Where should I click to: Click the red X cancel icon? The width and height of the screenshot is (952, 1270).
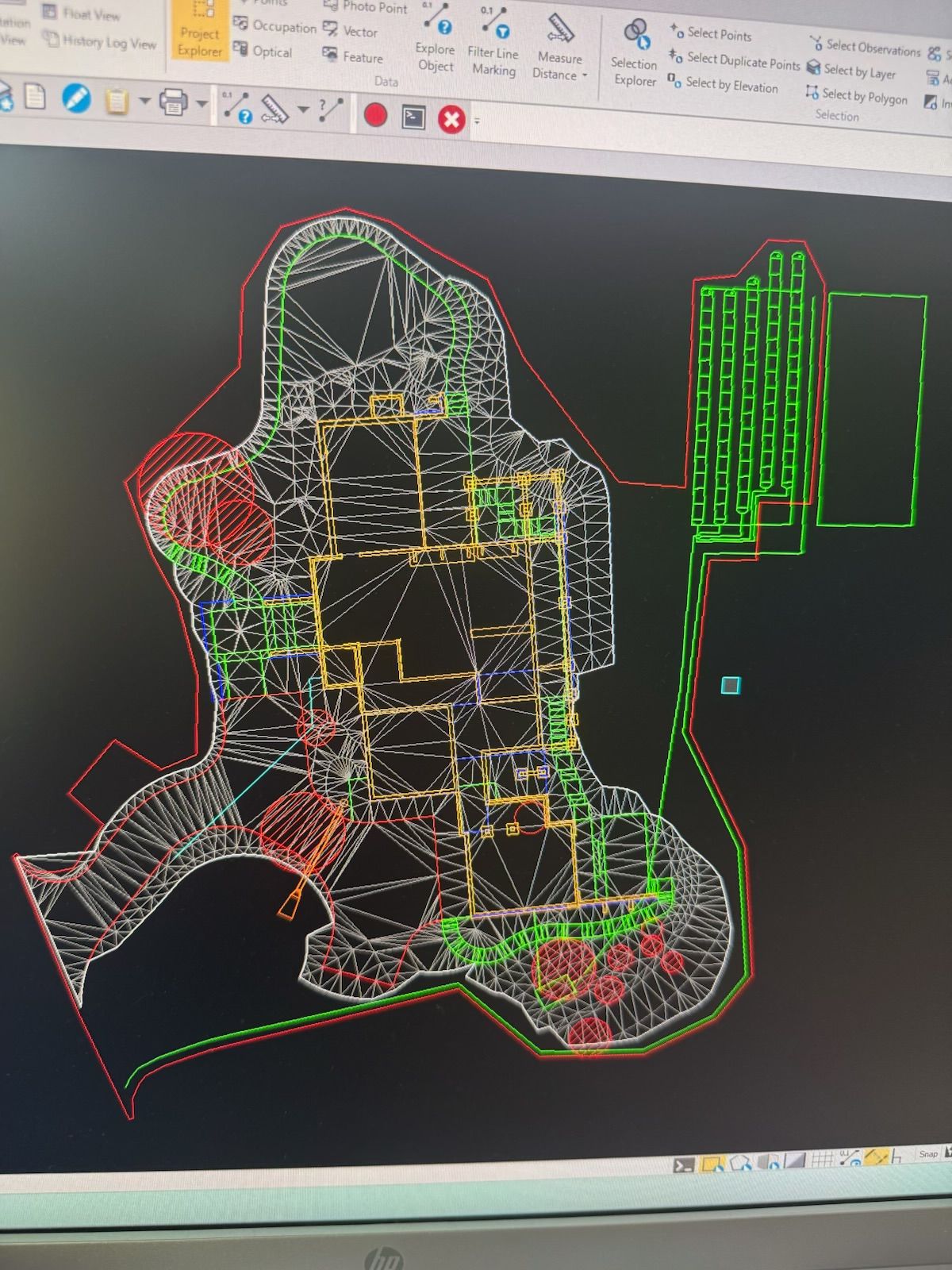(x=451, y=120)
